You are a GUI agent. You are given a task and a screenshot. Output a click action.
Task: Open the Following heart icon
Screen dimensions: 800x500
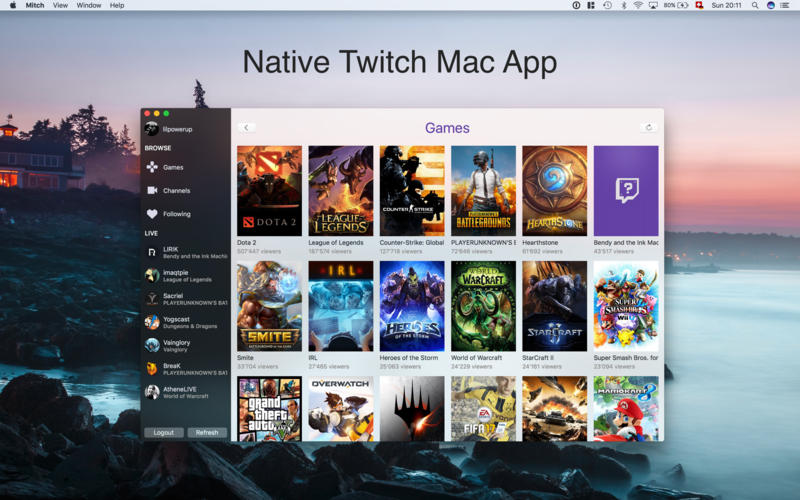[x=152, y=214]
